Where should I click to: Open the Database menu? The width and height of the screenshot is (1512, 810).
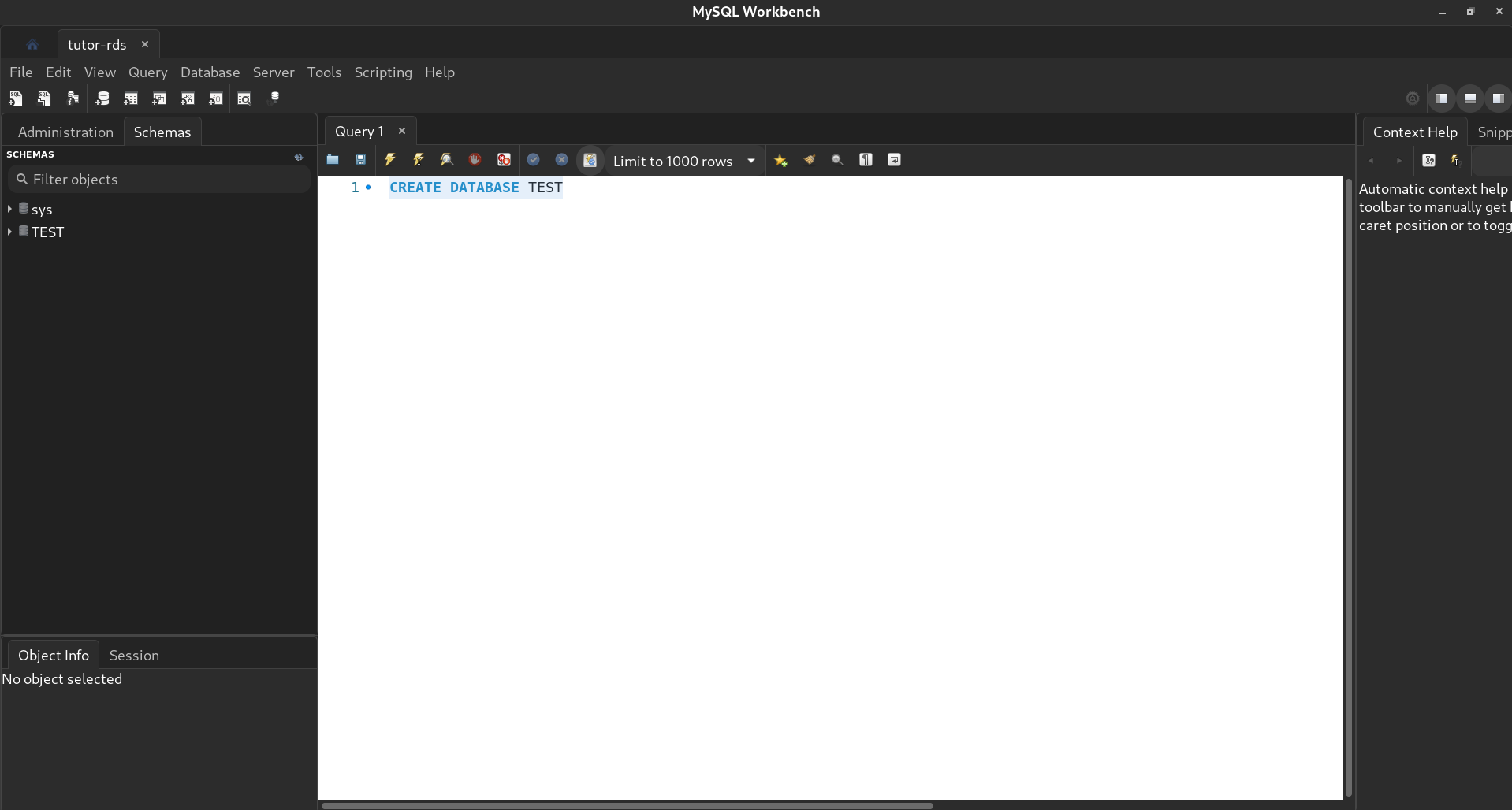(210, 72)
